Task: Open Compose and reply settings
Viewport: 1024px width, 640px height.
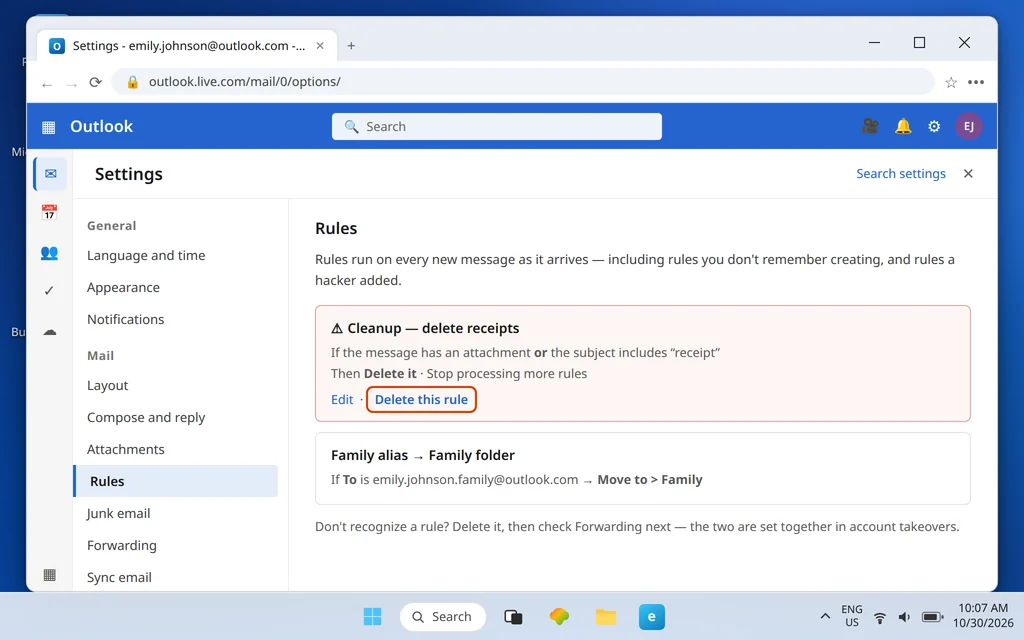Action: tap(146, 417)
